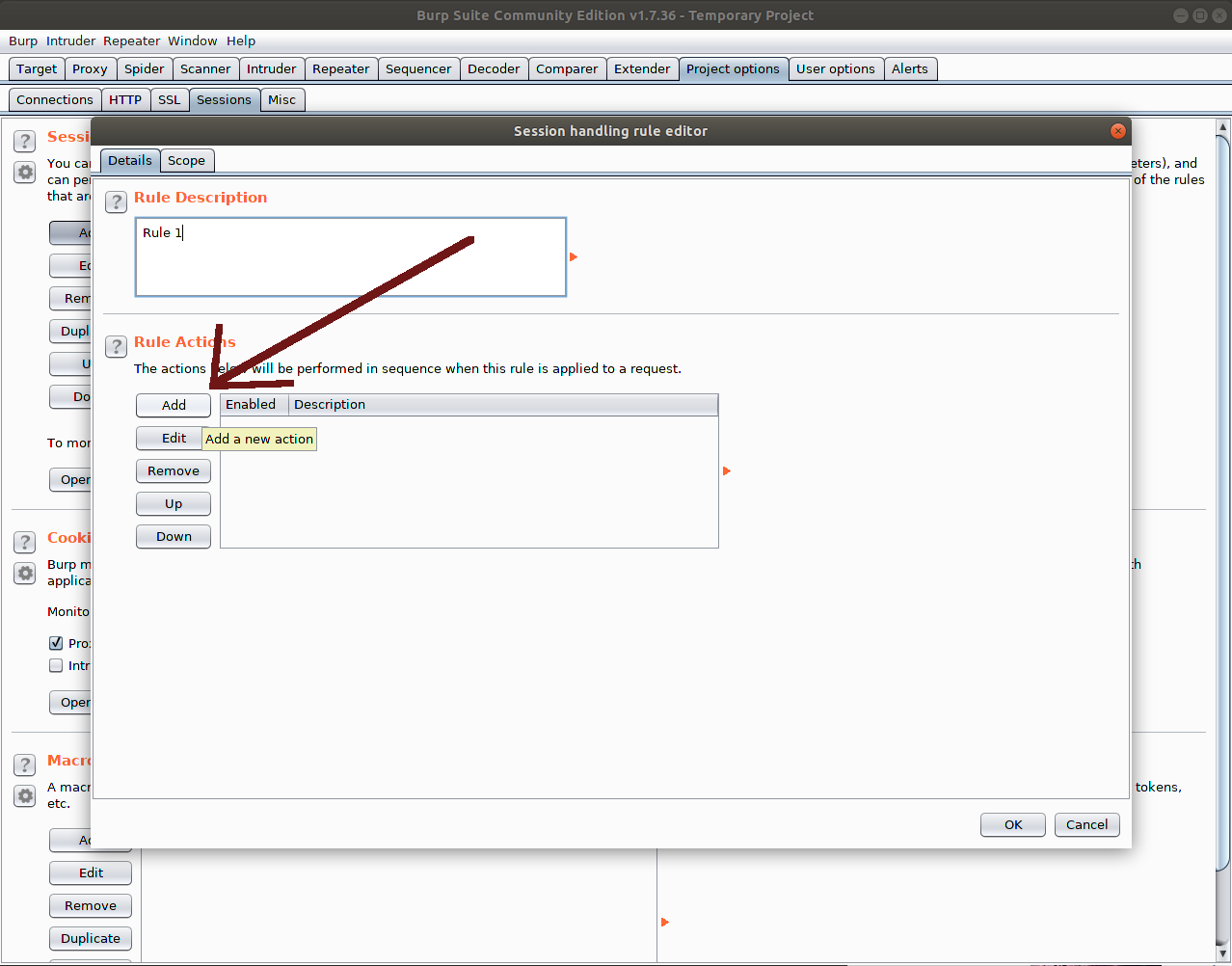Click the gear icon beside Session Handling Rules

25,173
